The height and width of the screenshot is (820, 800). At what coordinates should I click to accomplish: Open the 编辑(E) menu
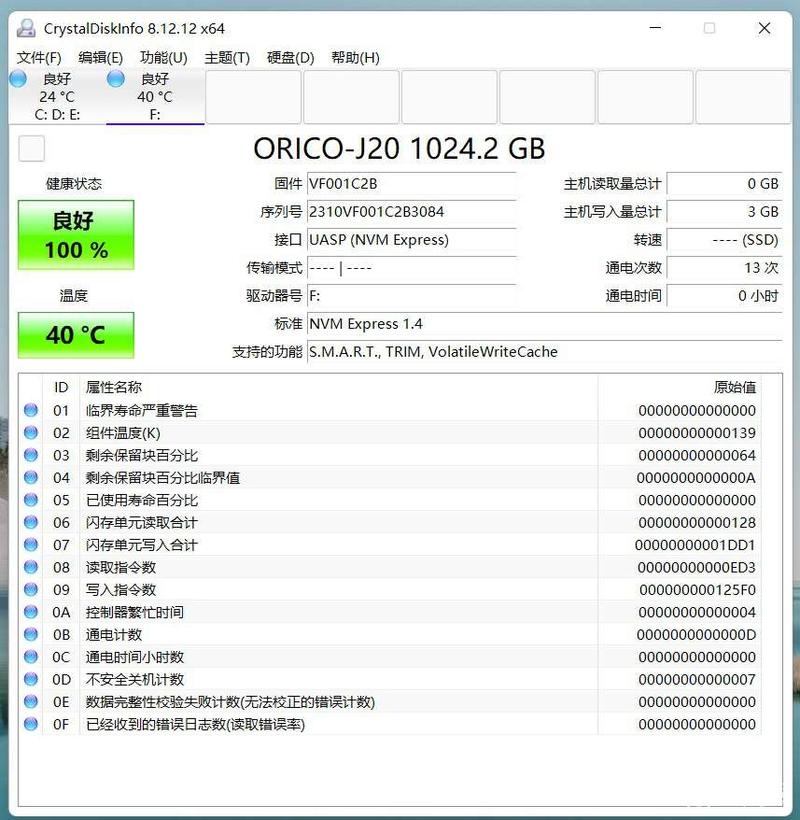100,58
